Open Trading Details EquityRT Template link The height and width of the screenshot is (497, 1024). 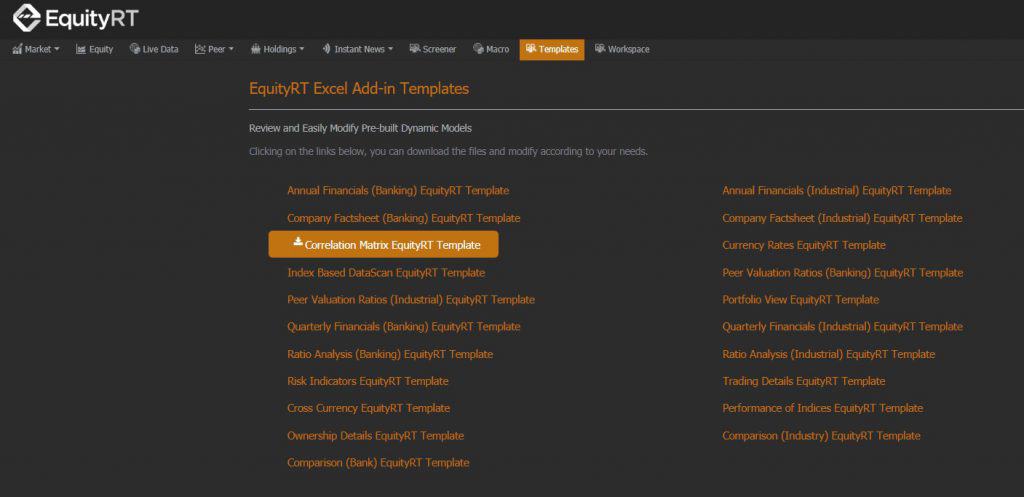[x=804, y=381]
